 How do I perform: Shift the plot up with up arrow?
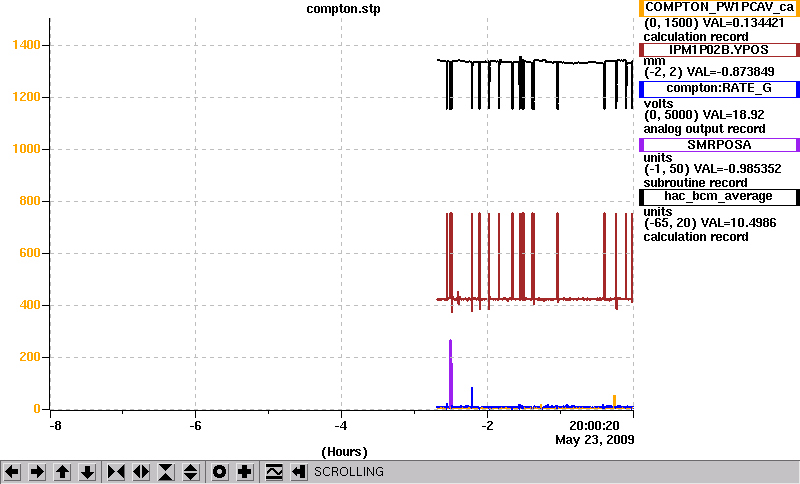coord(62,472)
